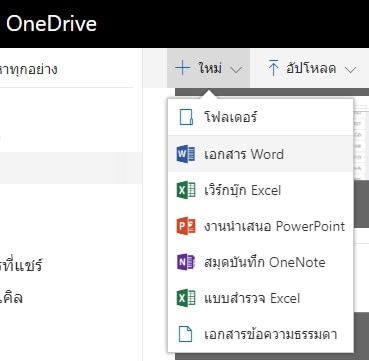Click the Excel icon beside เวิร์กบุ๊ก Excel

click(186, 190)
